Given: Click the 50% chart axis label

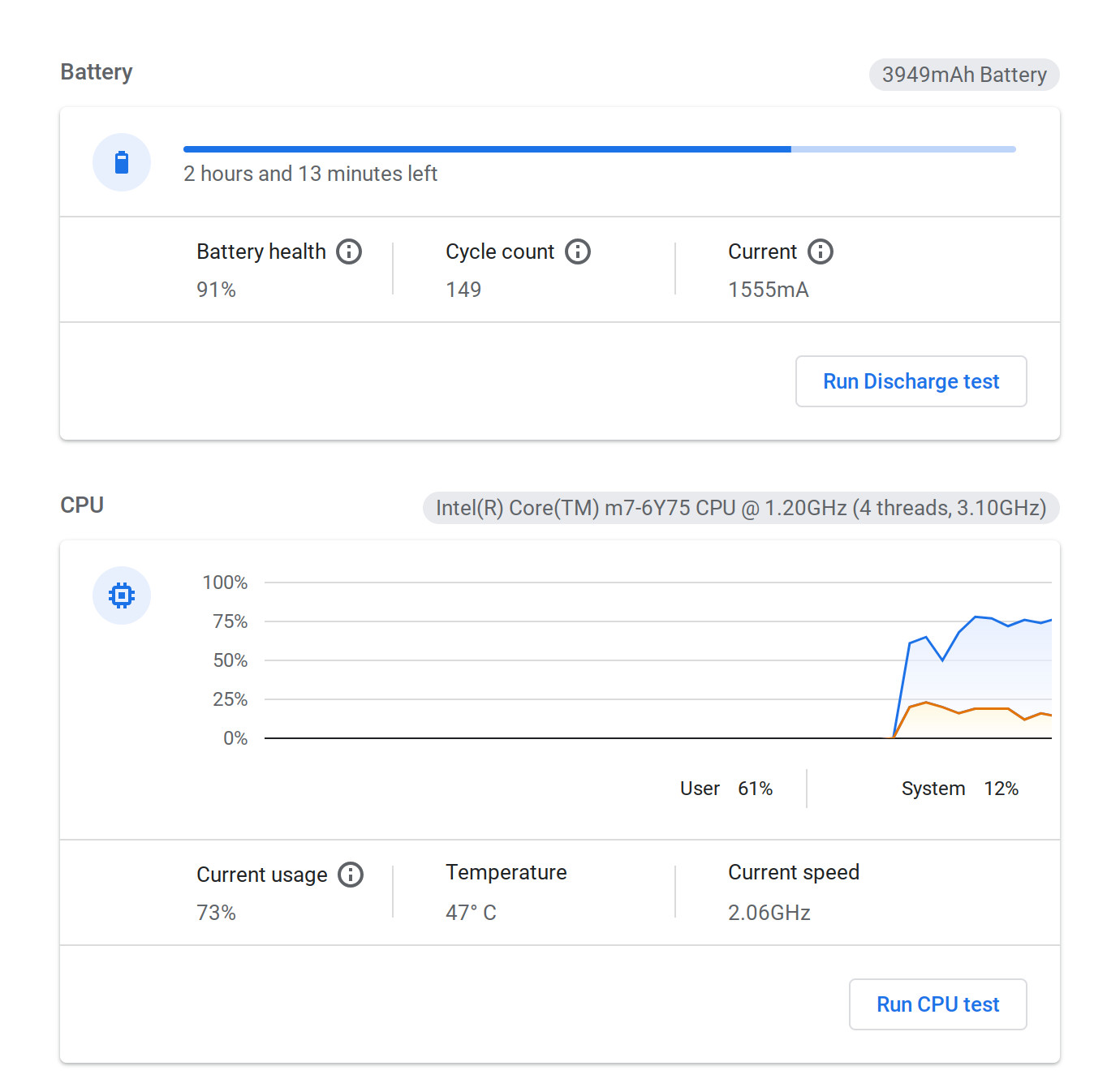Looking at the screenshot, I should (x=230, y=660).
